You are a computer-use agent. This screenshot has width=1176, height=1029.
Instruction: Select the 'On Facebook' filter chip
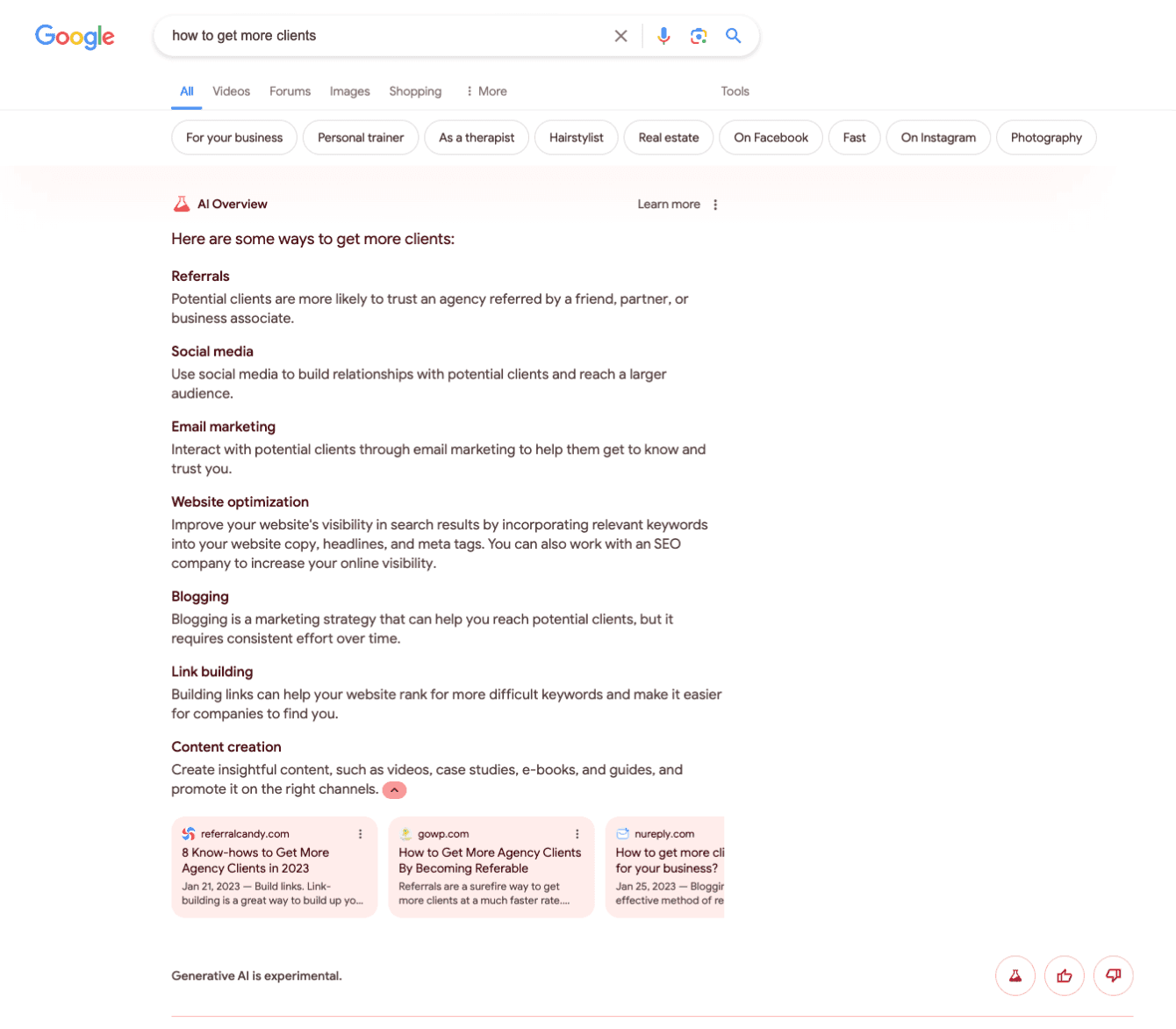point(771,138)
